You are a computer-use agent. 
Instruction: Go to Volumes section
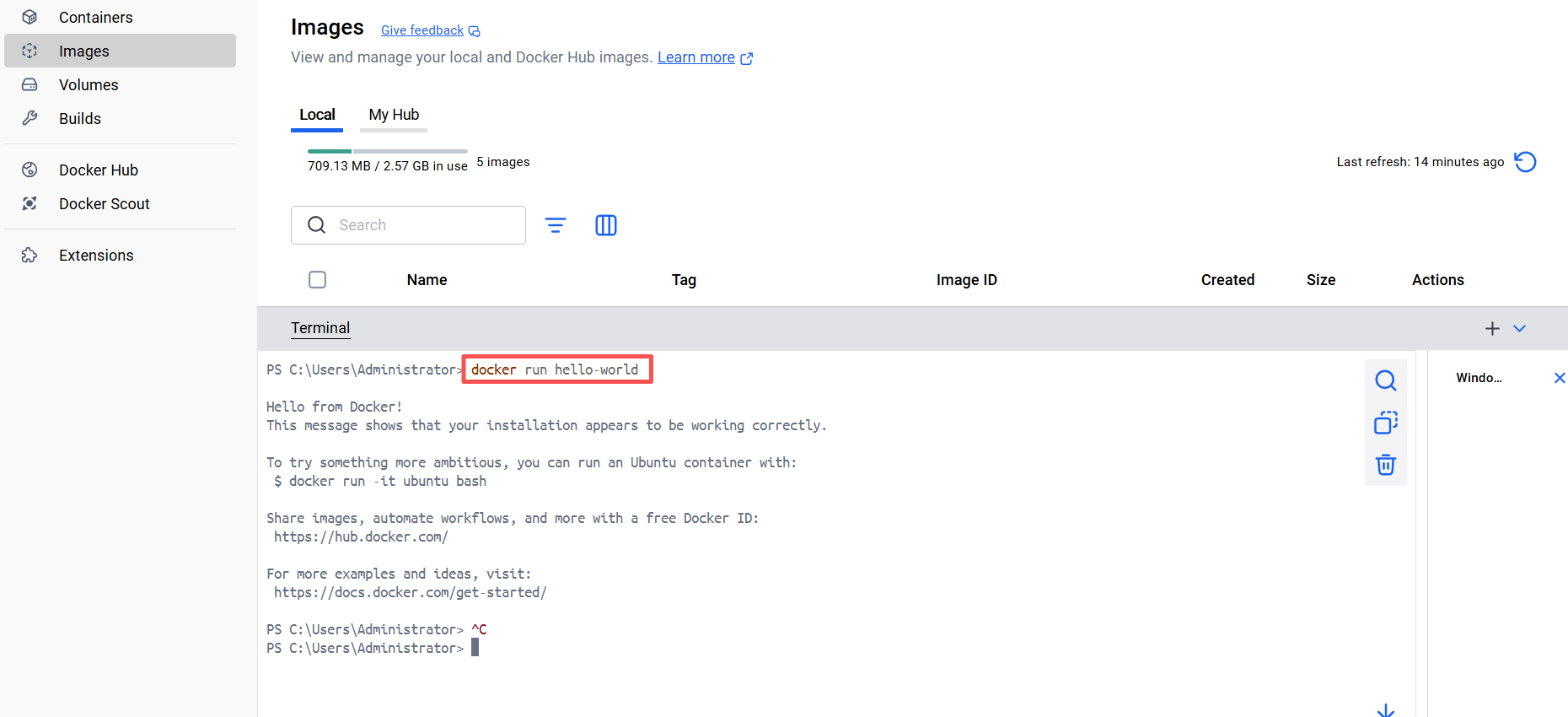pyautogui.click(x=120, y=84)
